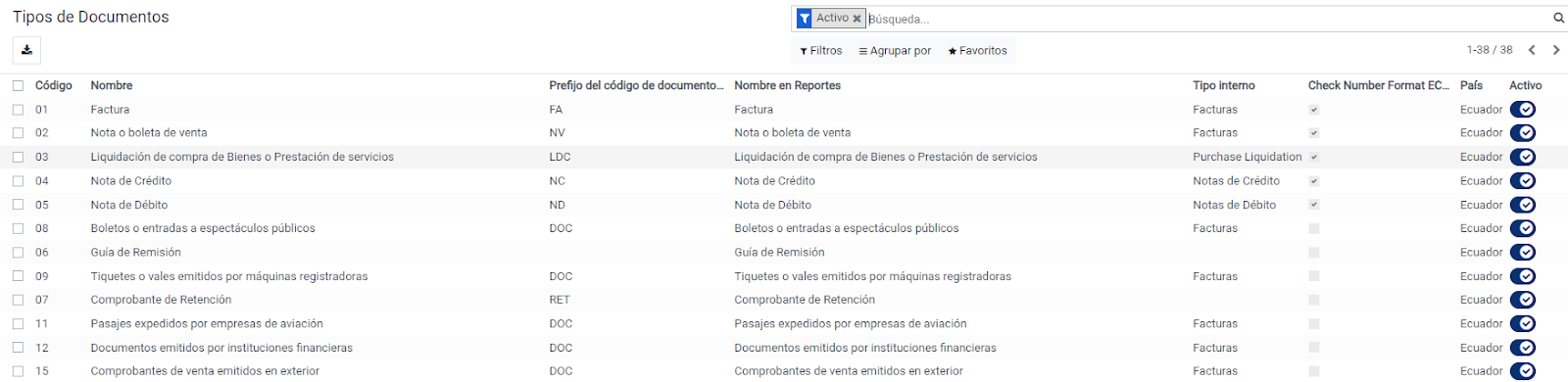Toggle Activo switch for Factura row
This screenshot has height=382, width=1568.
click(x=1523, y=110)
